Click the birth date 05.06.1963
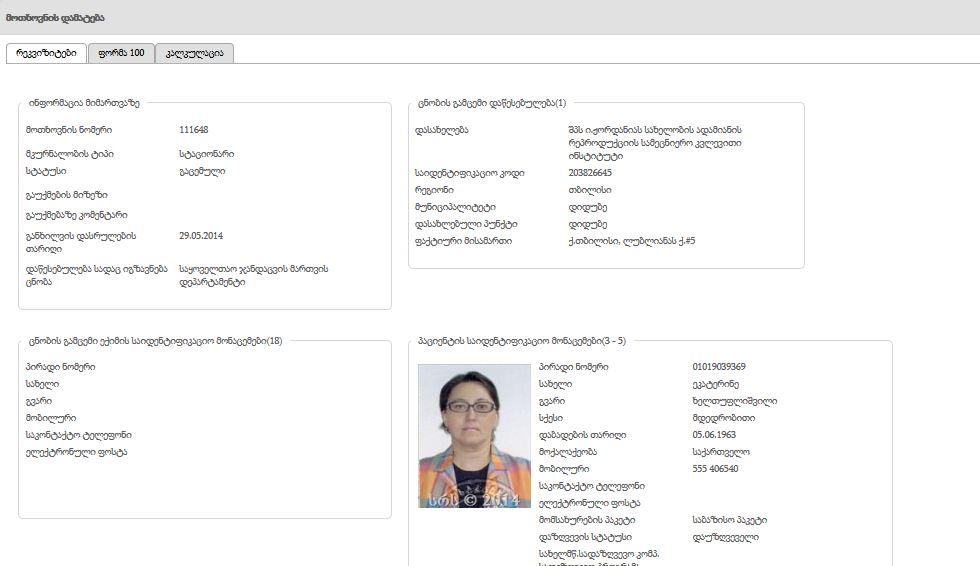The height and width of the screenshot is (566, 980). coord(714,435)
